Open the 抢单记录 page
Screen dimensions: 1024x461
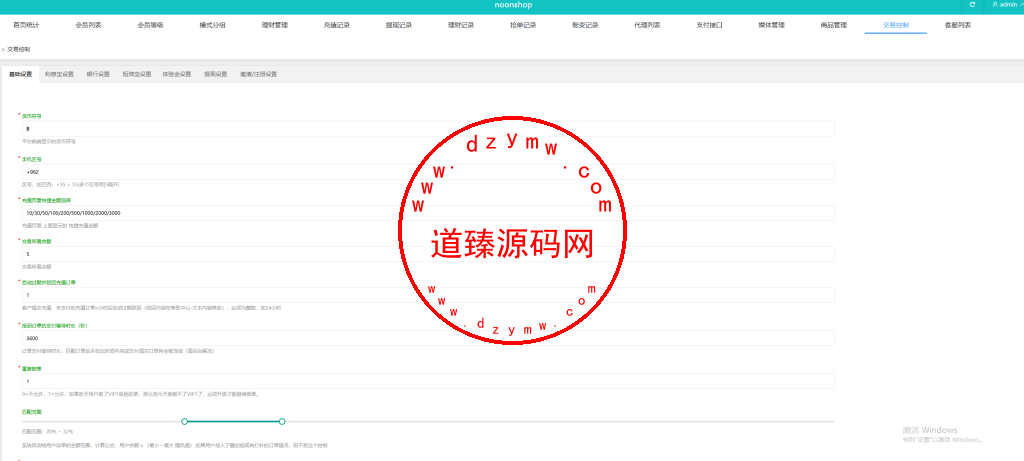(x=523, y=25)
